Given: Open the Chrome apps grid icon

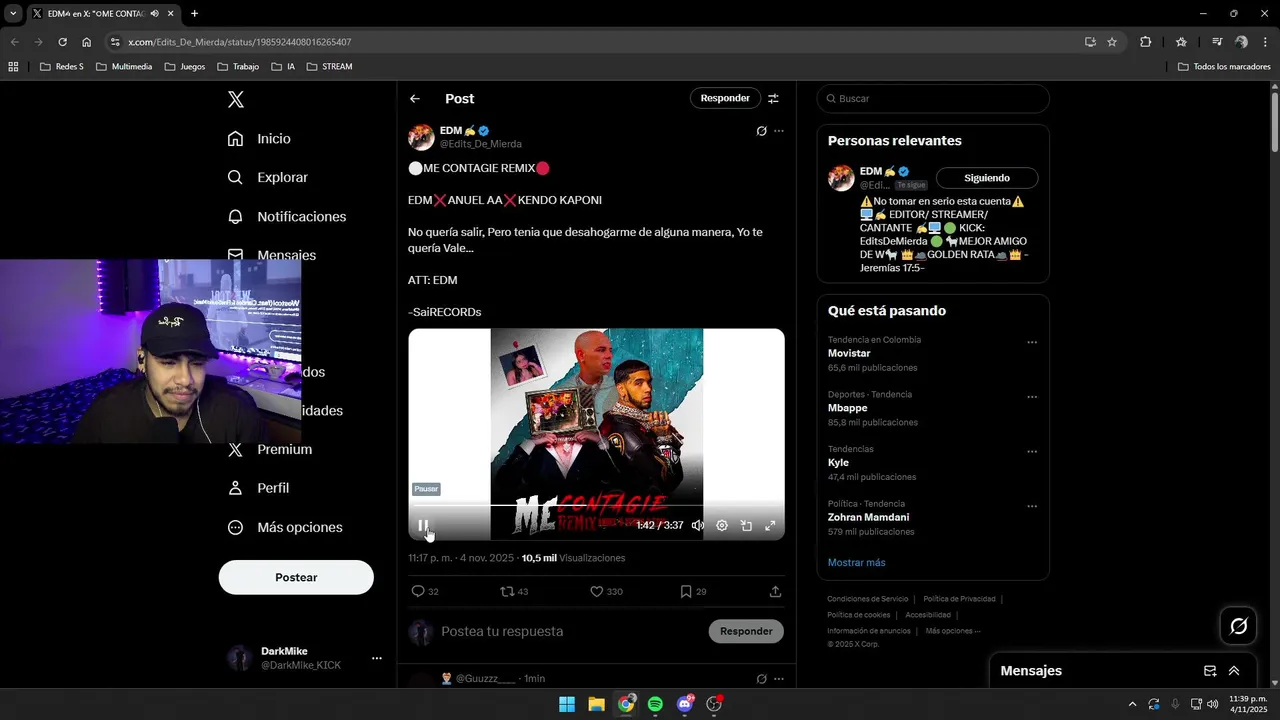Looking at the screenshot, I should tap(13, 67).
